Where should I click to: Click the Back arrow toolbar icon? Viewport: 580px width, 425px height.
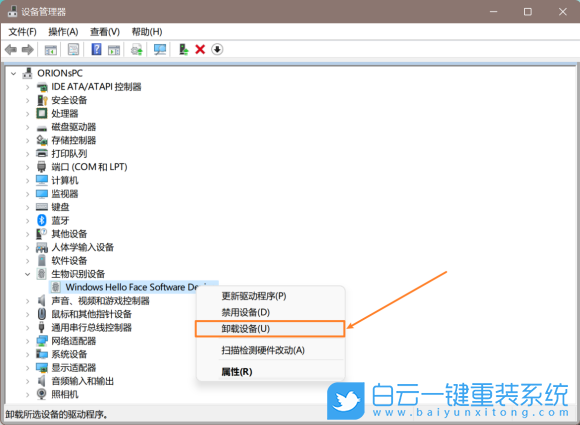coord(11,49)
